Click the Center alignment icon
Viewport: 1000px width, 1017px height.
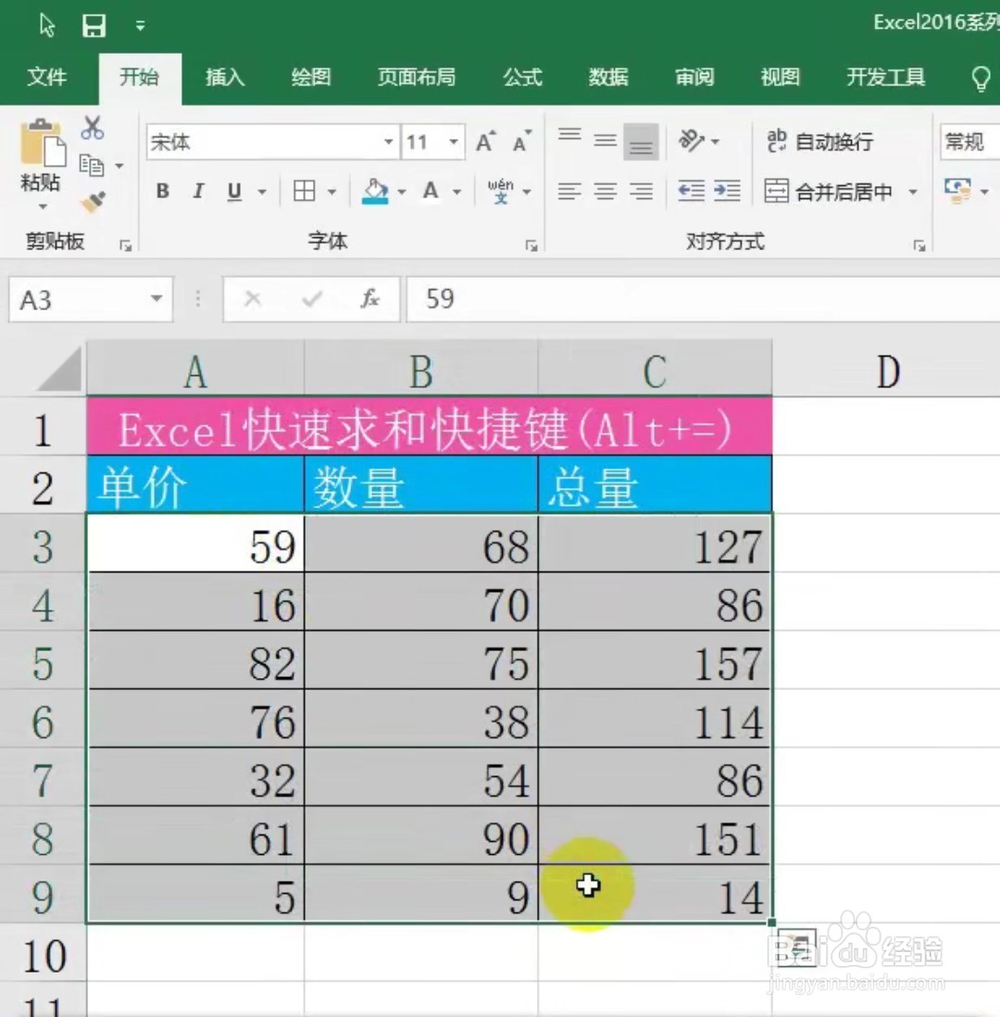point(604,191)
